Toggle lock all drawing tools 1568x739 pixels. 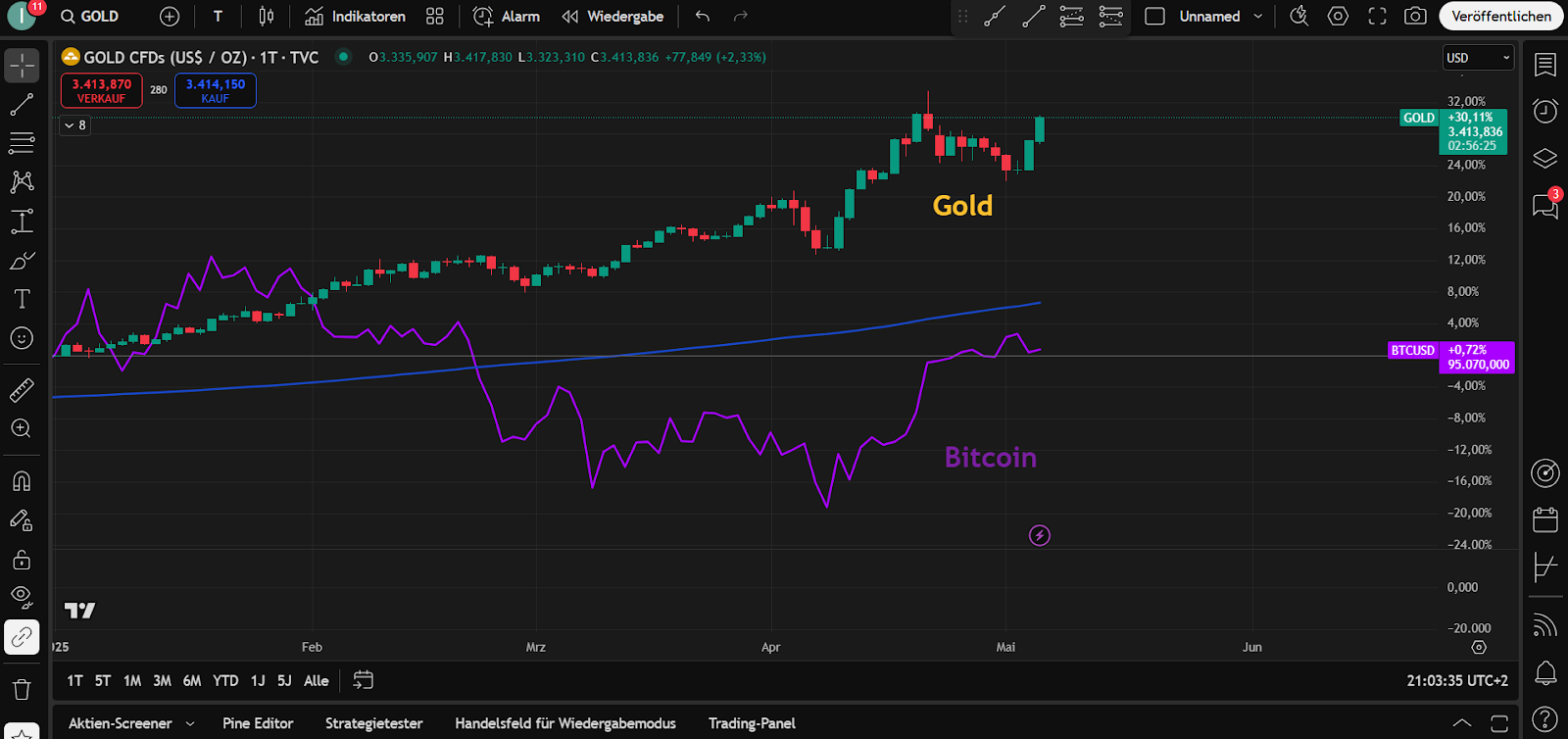pos(22,560)
